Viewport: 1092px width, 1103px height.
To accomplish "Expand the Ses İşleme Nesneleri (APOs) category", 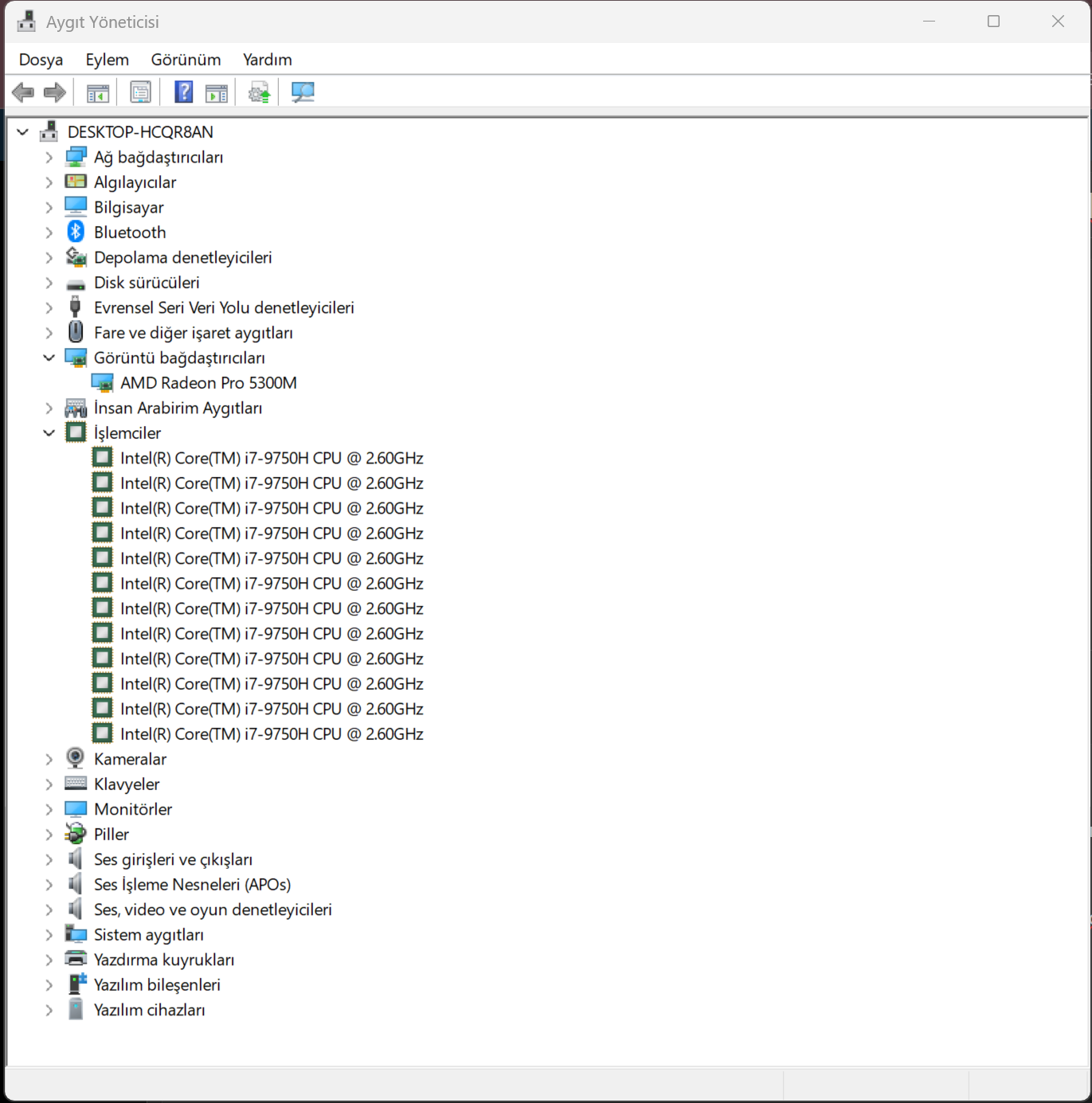I will pyautogui.click(x=49, y=885).
